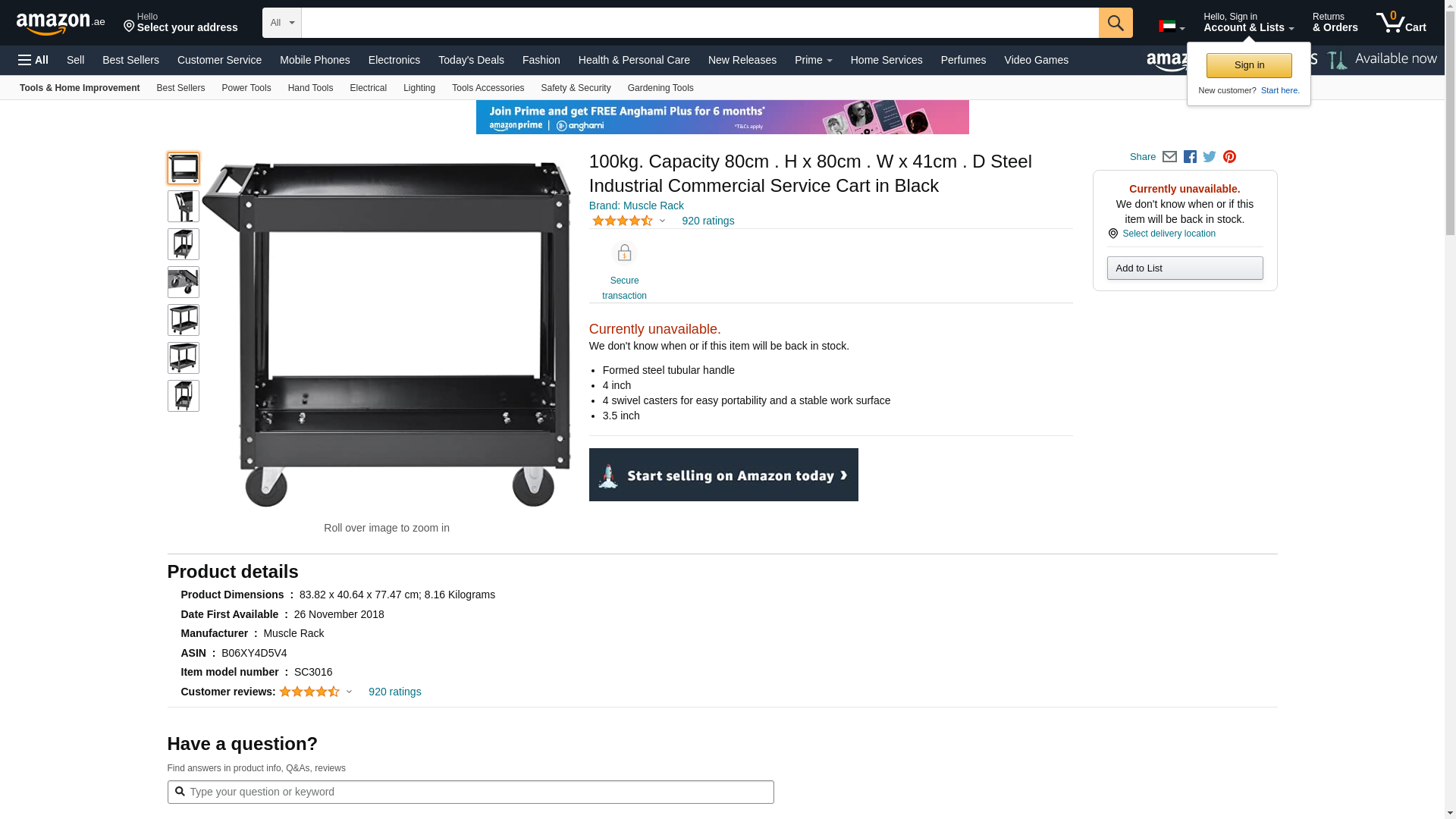Open Today's Deals in navigation bar
Screen dimensions: 1456x819
coord(471,60)
